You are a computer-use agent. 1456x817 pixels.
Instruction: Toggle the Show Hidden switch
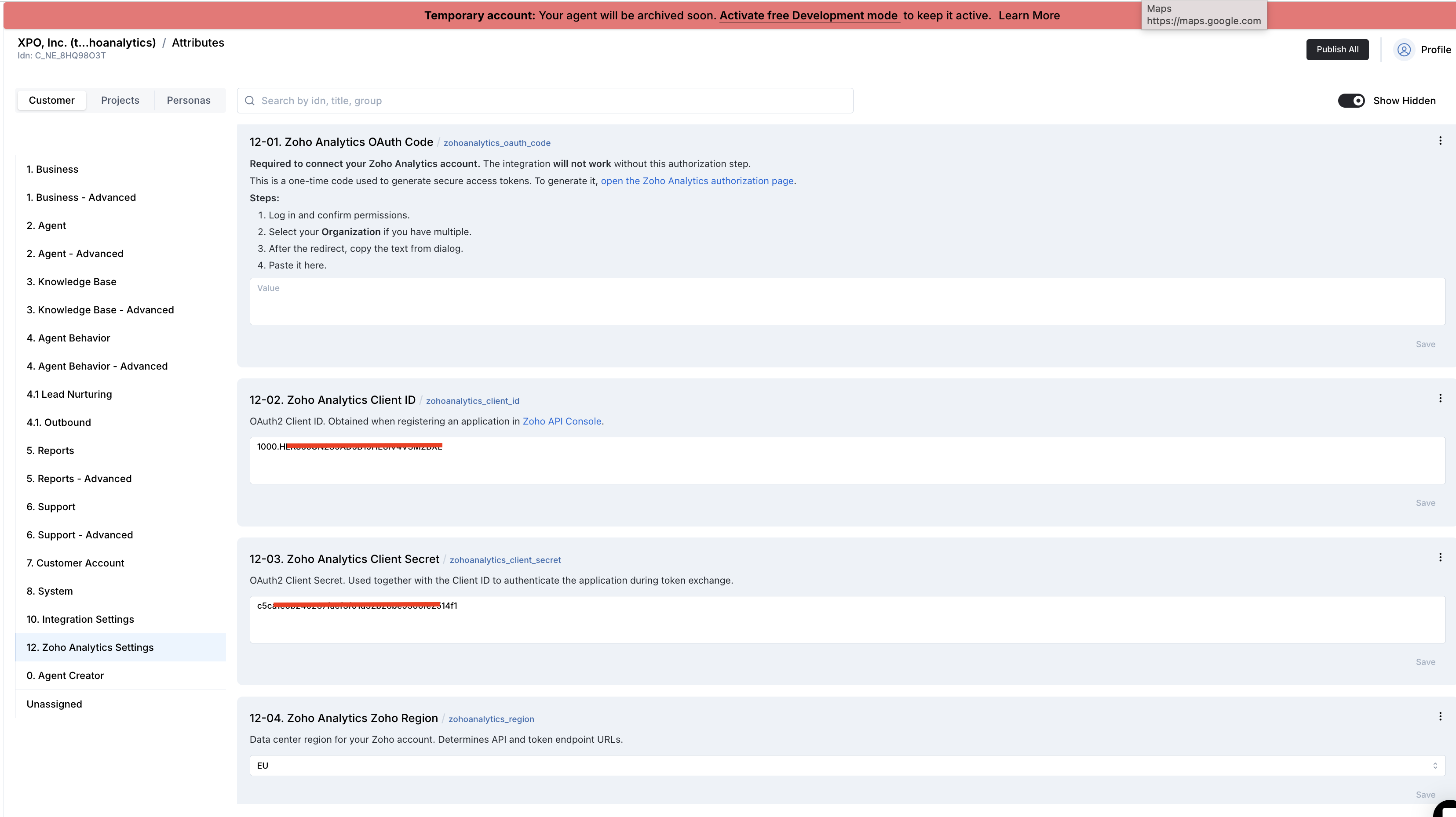pyautogui.click(x=1351, y=101)
